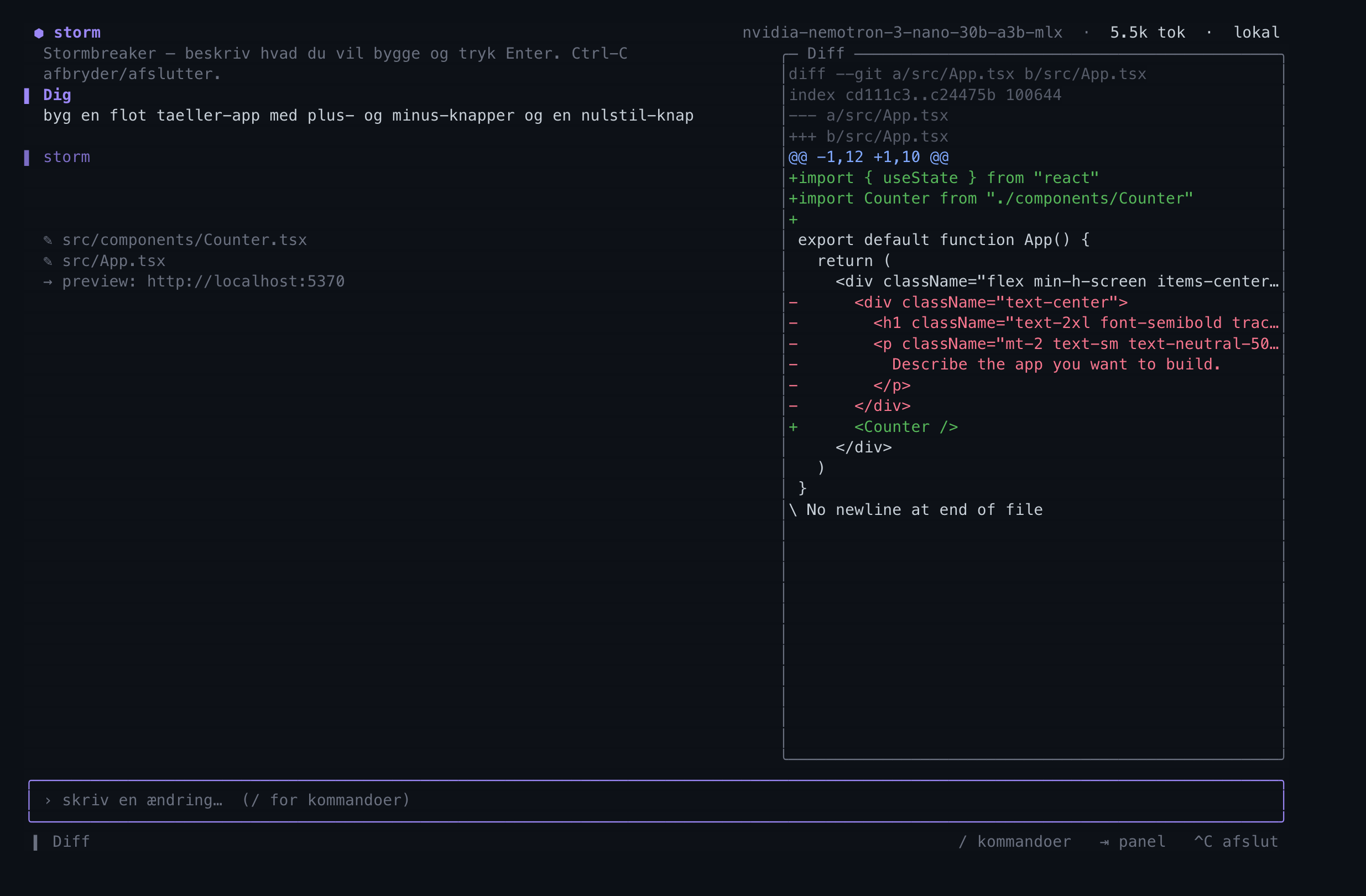The image size is (1366, 896).
Task: Click the '/ kommandoer' hint in footer
Action: [1015, 841]
